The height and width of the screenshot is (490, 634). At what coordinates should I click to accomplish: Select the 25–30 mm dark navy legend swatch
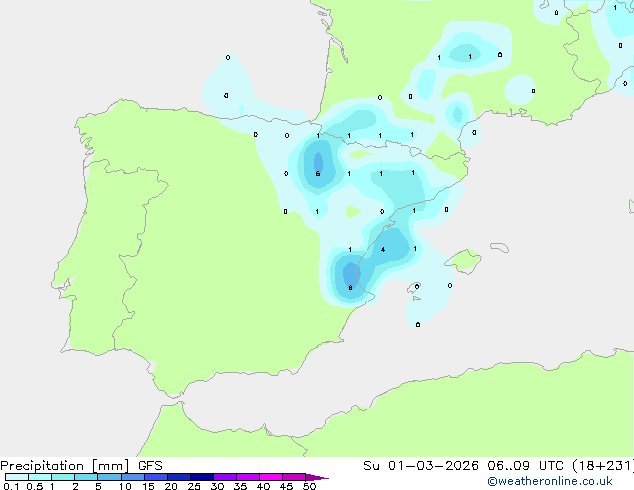point(202,477)
